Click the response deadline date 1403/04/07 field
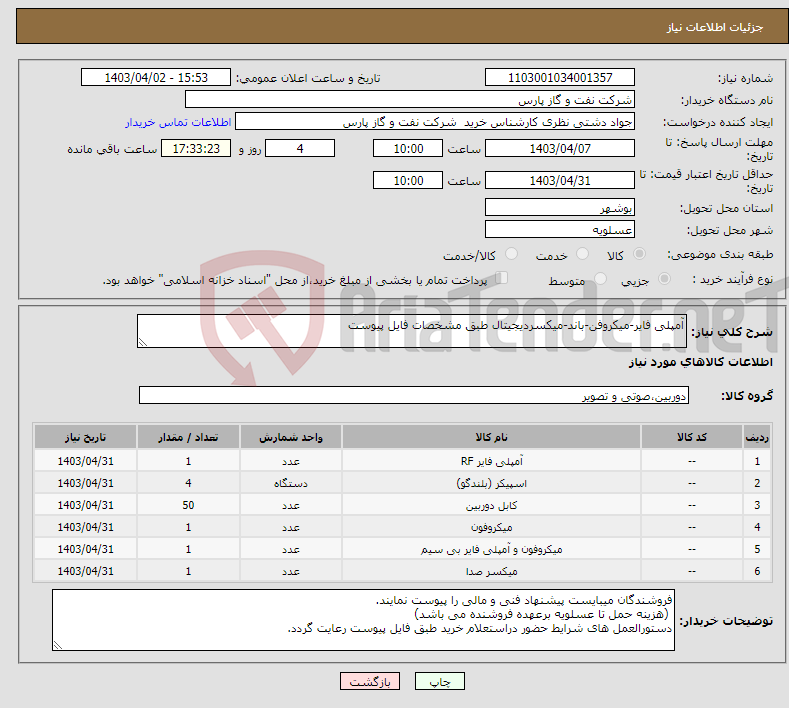This screenshot has width=789, height=708. pyautogui.click(x=560, y=148)
